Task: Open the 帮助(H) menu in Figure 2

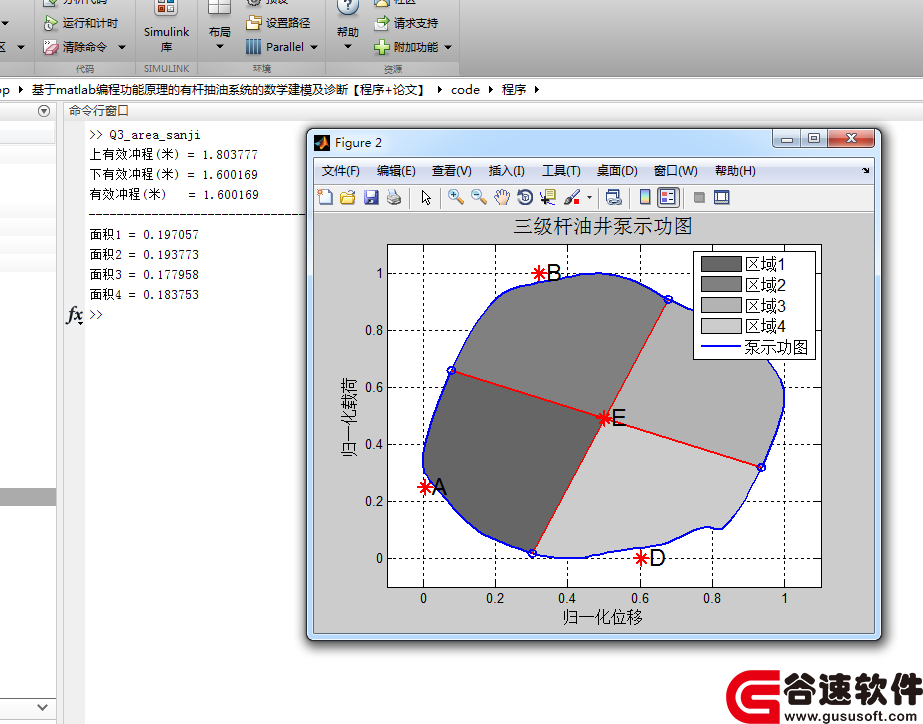Action: [735, 171]
